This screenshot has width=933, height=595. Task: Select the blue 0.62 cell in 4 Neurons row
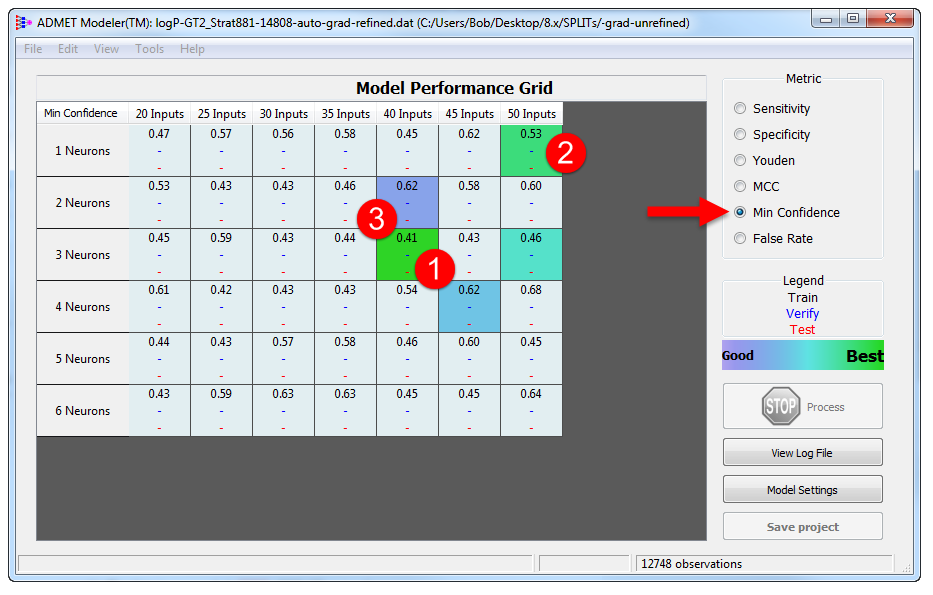tap(469, 306)
